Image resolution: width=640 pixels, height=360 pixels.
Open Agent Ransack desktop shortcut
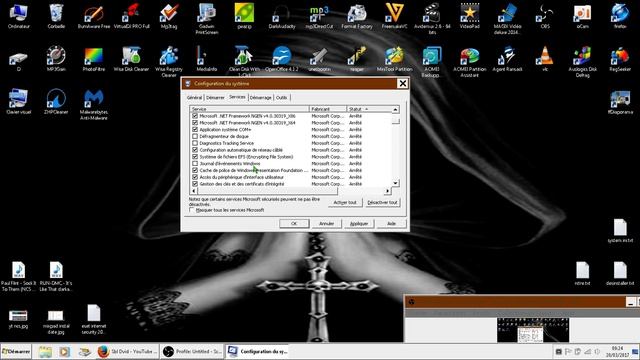pos(507,59)
